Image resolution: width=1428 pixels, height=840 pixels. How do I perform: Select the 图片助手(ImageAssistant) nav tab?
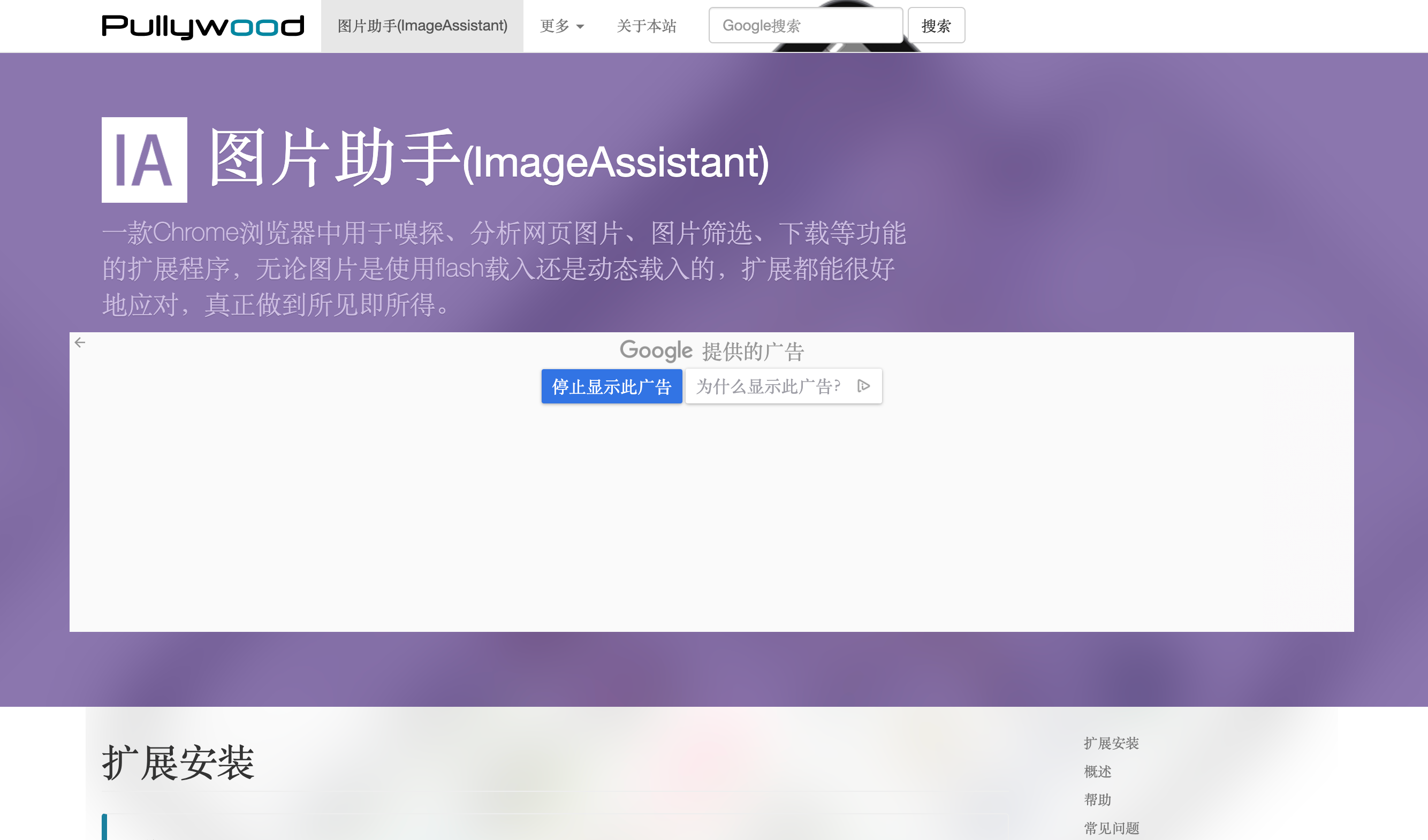pos(422,26)
